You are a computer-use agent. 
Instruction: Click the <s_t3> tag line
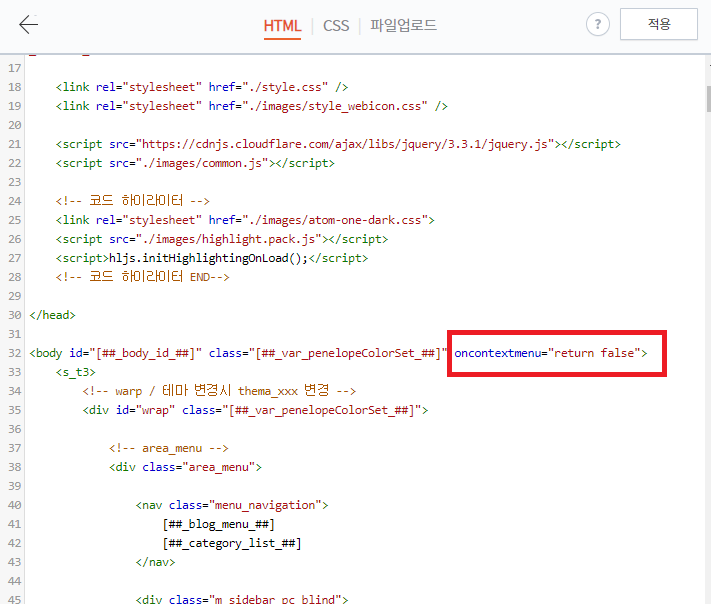(75, 372)
